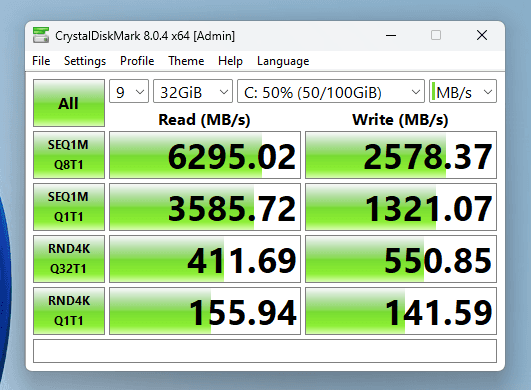Open the Settings menu

pos(85,61)
